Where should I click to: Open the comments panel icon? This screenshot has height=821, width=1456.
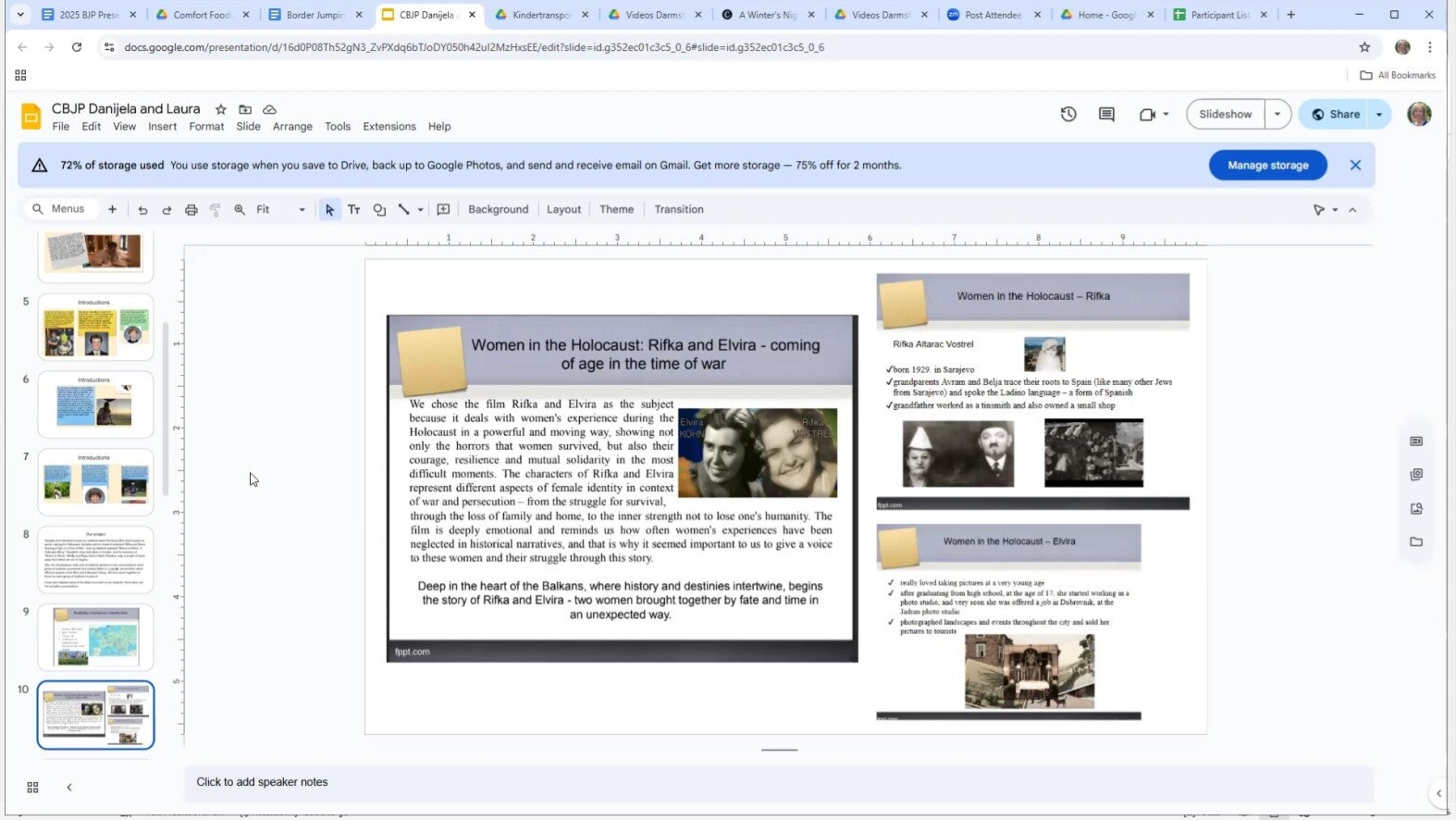point(1106,115)
